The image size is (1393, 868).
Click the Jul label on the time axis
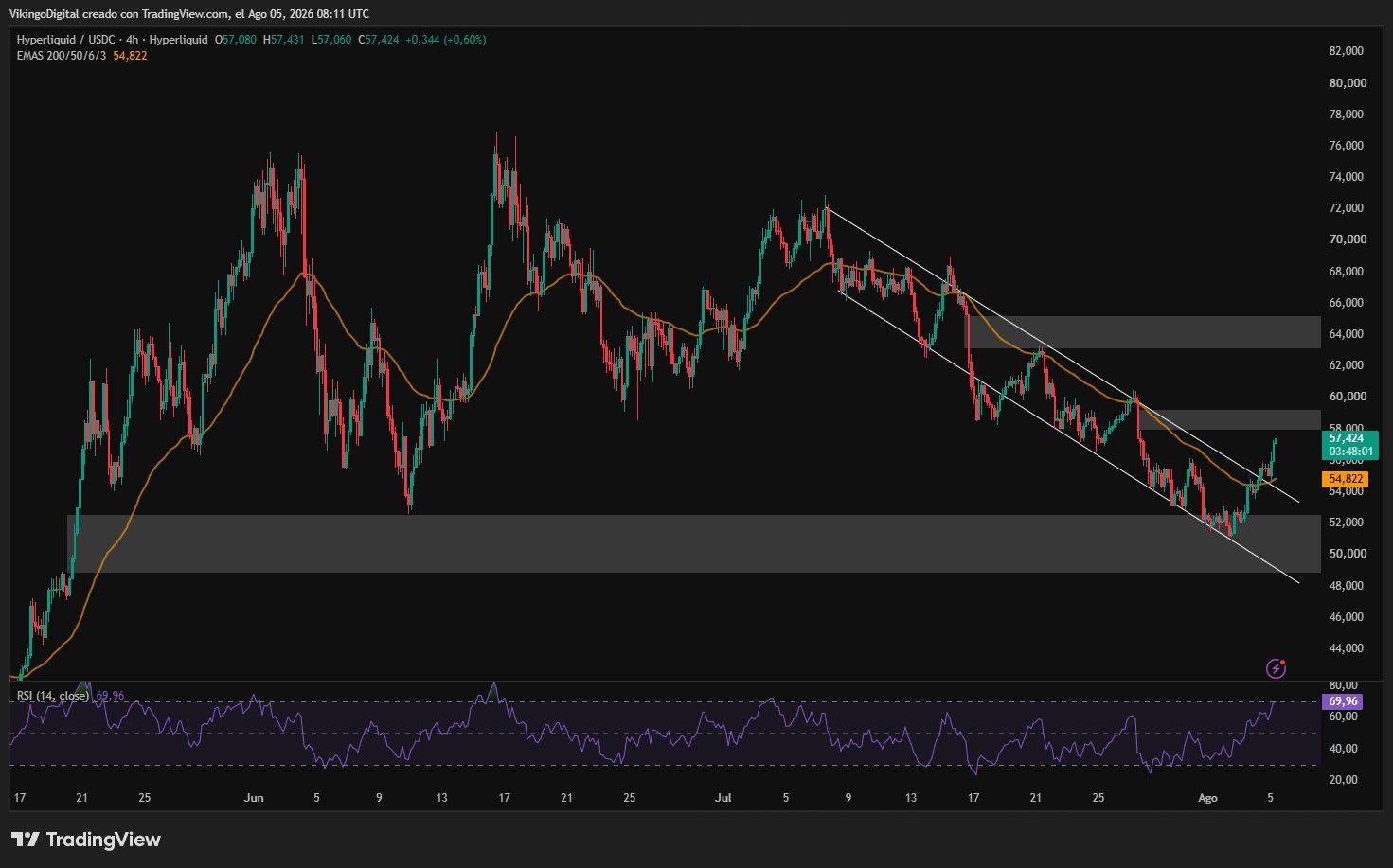723,798
